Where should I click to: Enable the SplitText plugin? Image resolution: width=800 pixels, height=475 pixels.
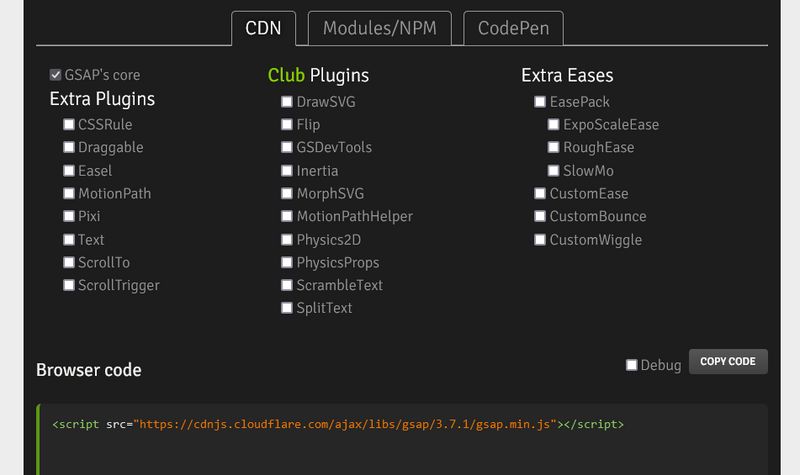click(287, 309)
